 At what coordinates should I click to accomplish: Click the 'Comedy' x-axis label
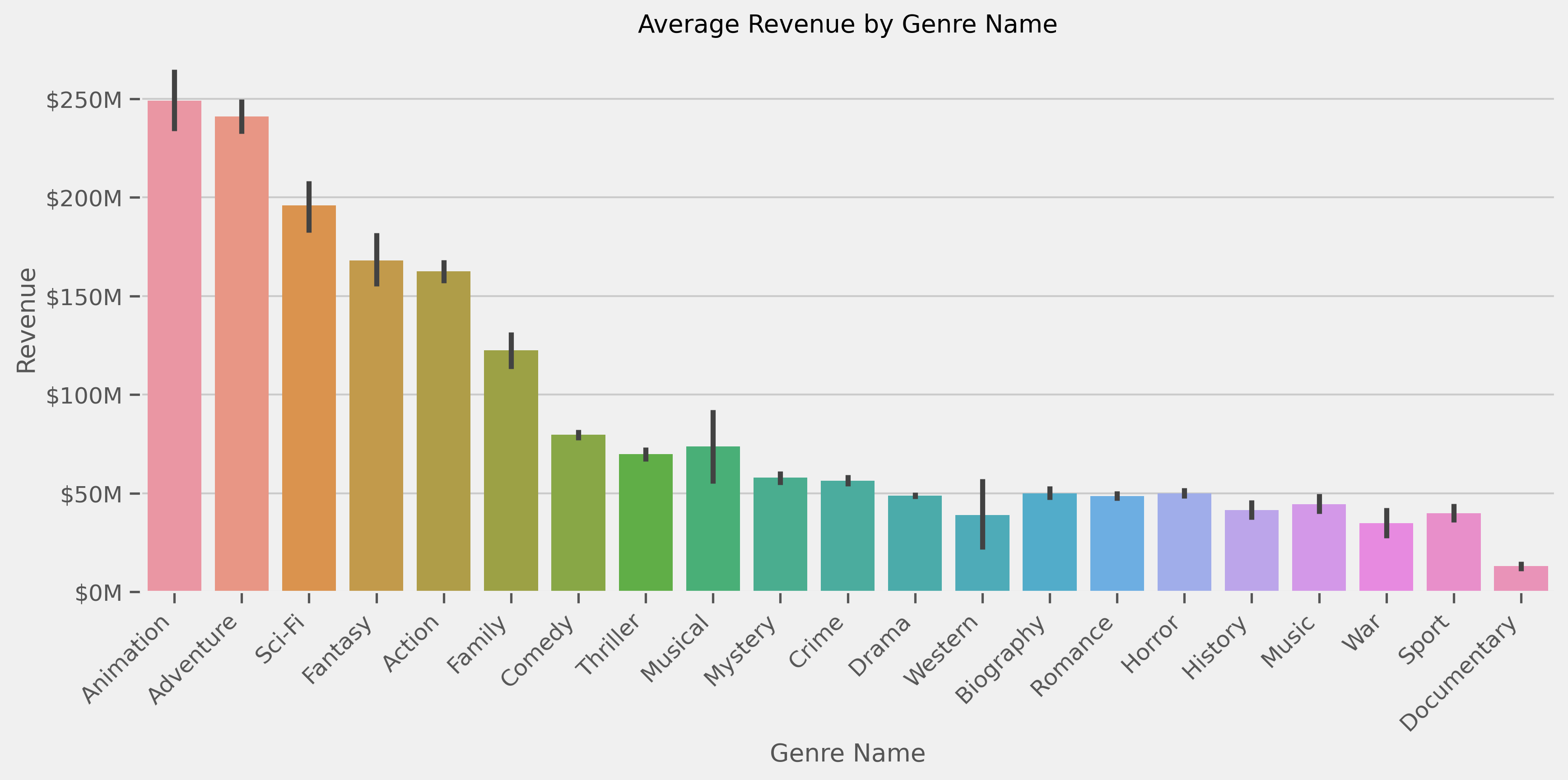click(x=537, y=651)
